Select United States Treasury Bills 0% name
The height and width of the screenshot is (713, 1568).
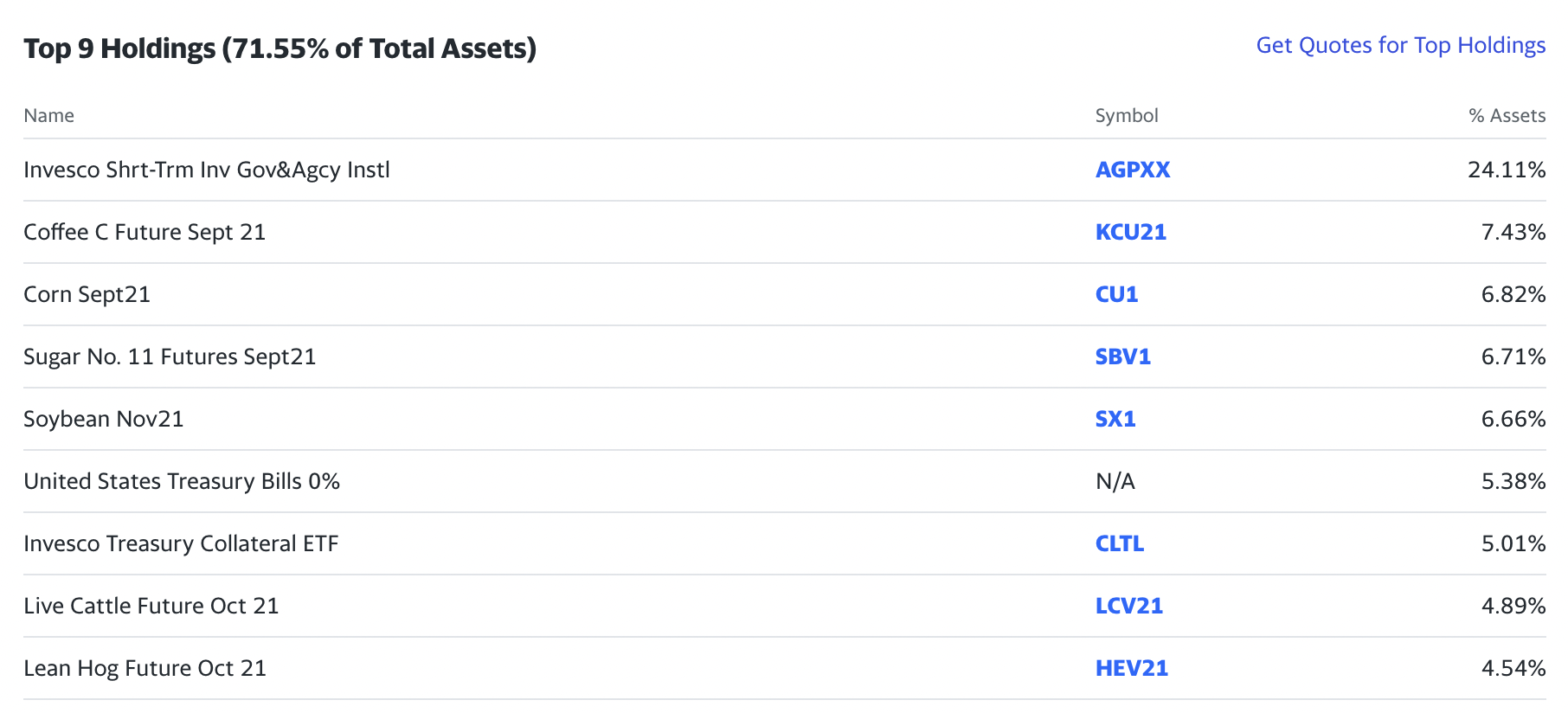[182, 481]
